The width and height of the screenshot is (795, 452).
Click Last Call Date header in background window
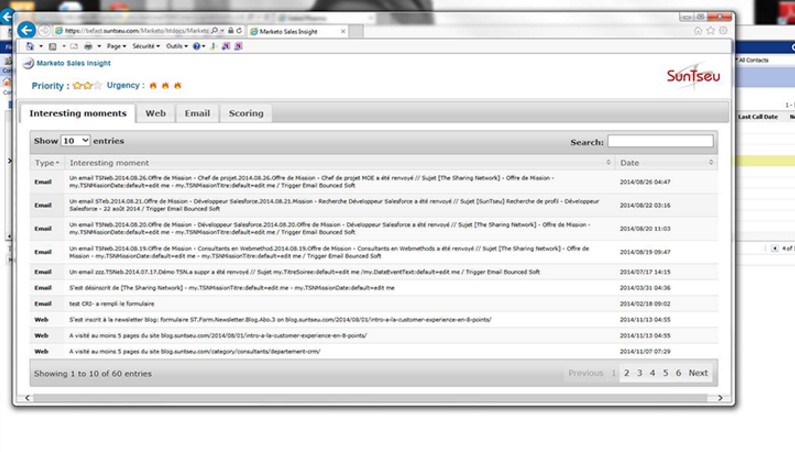point(758,117)
